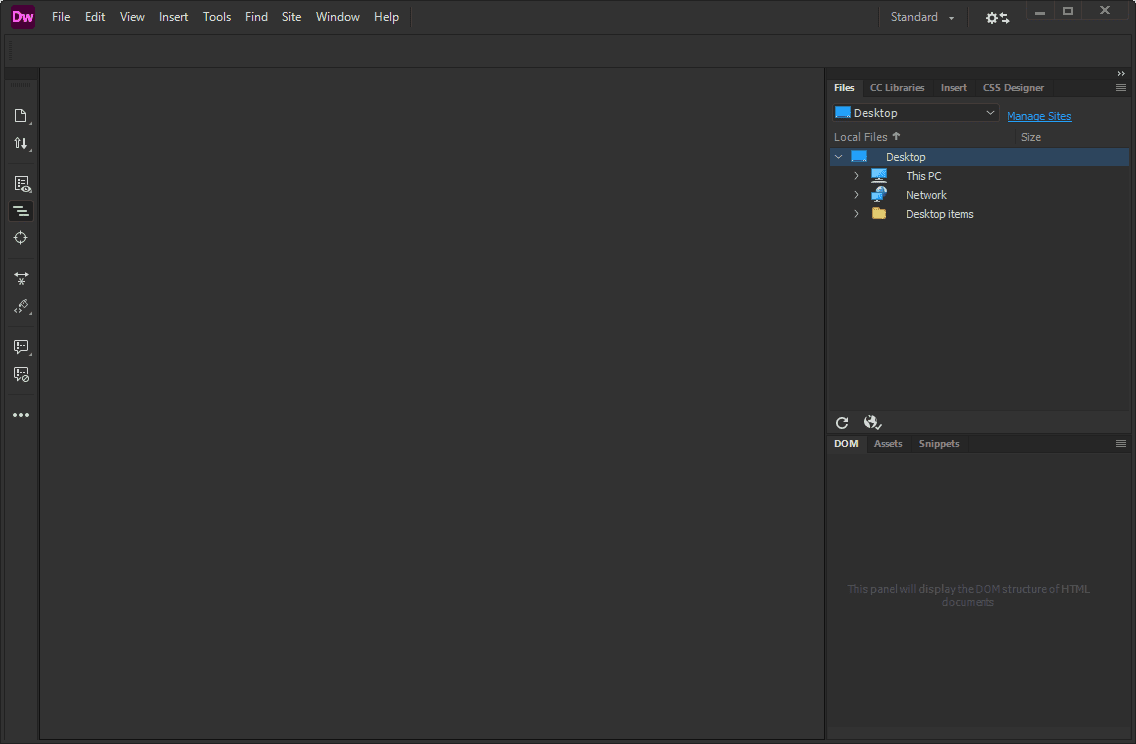Click the globe icon beside Refresh
Viewport: 1136px width, 744px height.
(872, 422)
